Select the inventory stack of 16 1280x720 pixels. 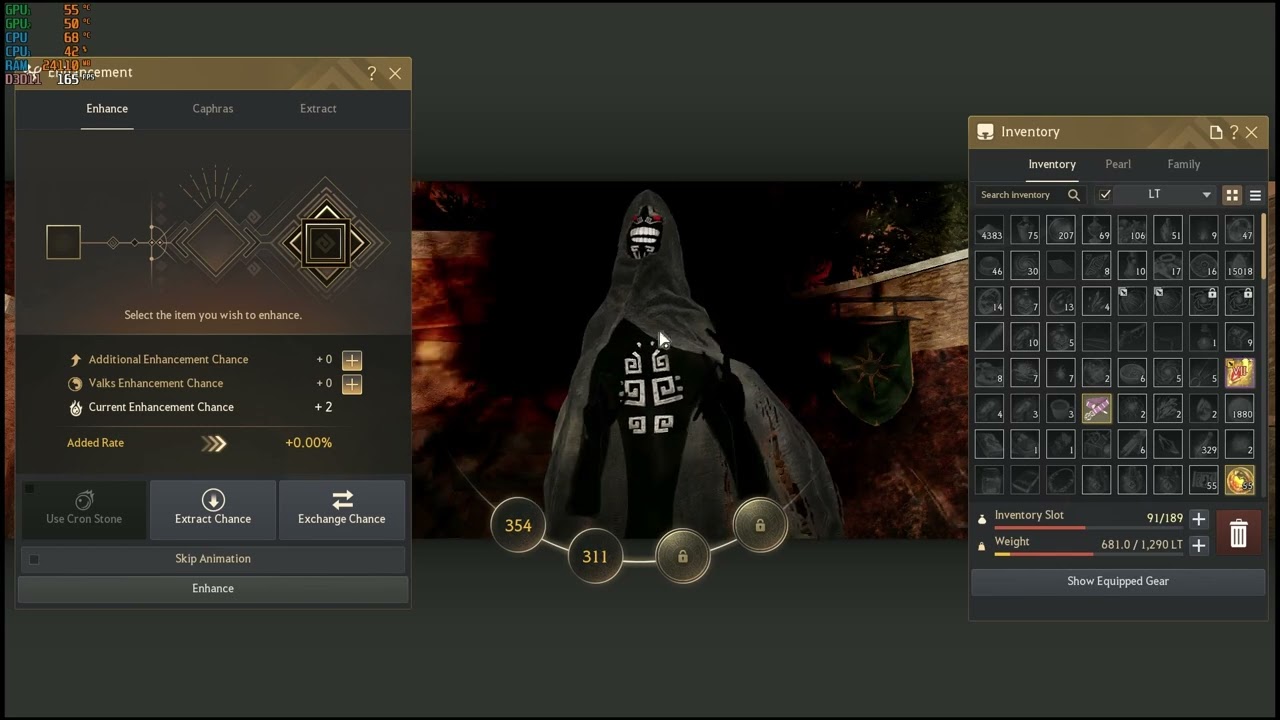click(x=1204, y=265)
